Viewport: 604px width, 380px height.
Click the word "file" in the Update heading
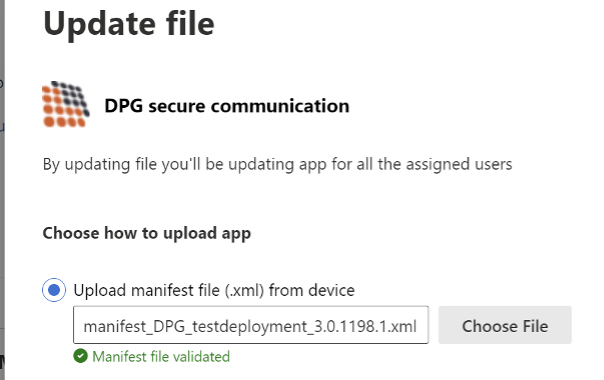[x=190, y=24]
